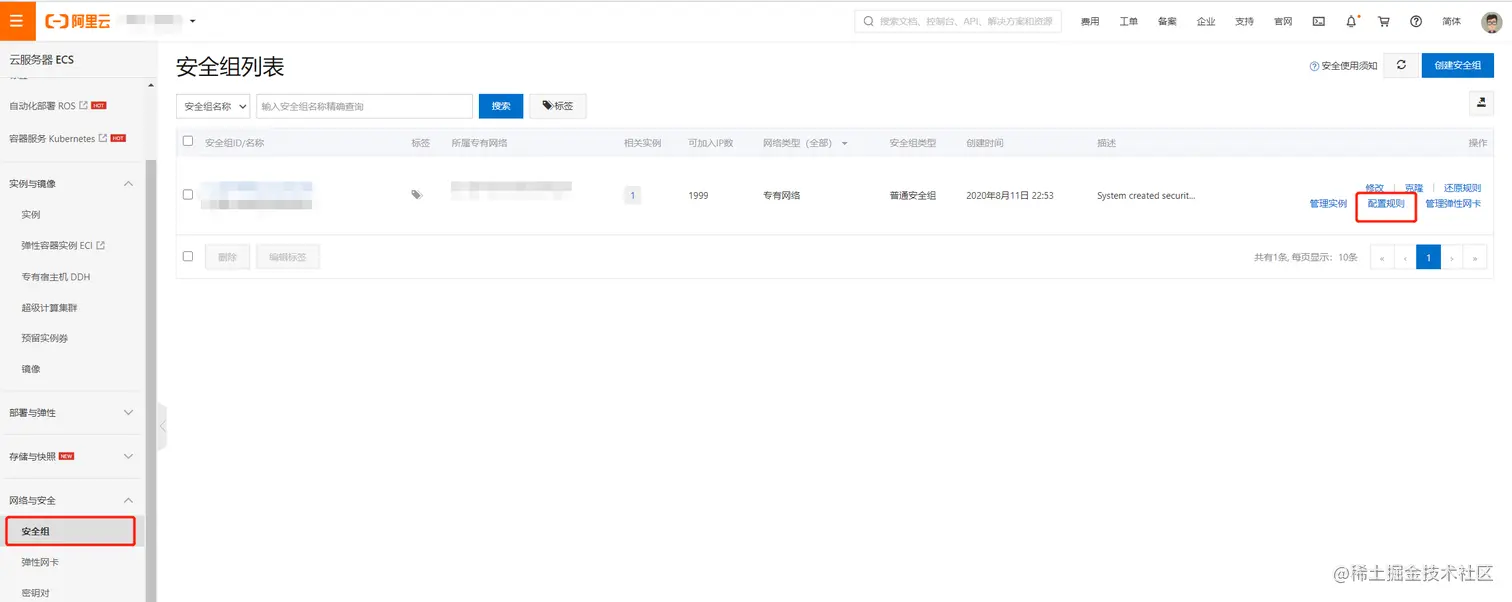Screen dimensions: 1512x602
Task: Click the 管理实例 link
Action: (1328, 204)
